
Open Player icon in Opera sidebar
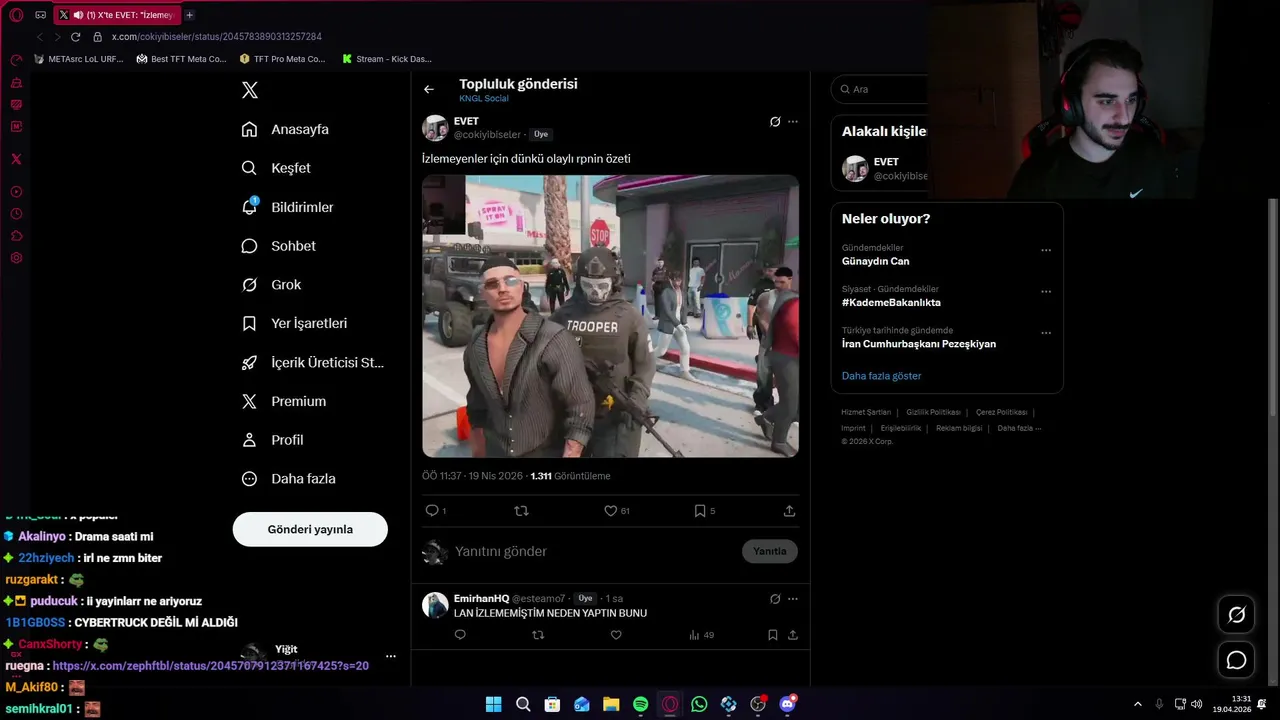[x=16, y=192]
